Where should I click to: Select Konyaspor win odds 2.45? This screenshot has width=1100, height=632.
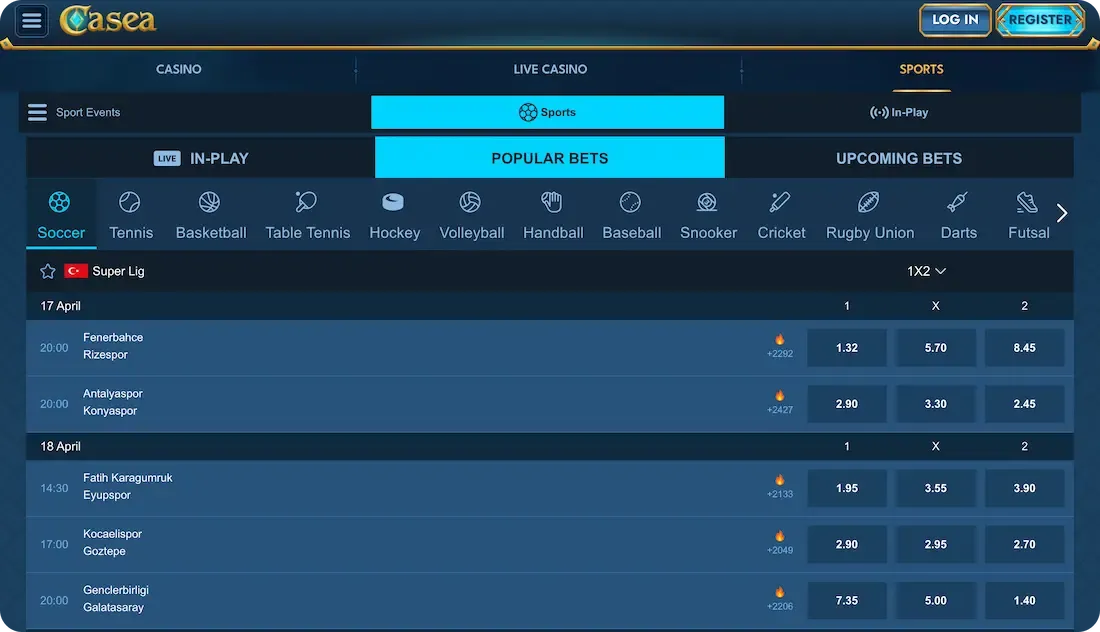click(1024, 404)
